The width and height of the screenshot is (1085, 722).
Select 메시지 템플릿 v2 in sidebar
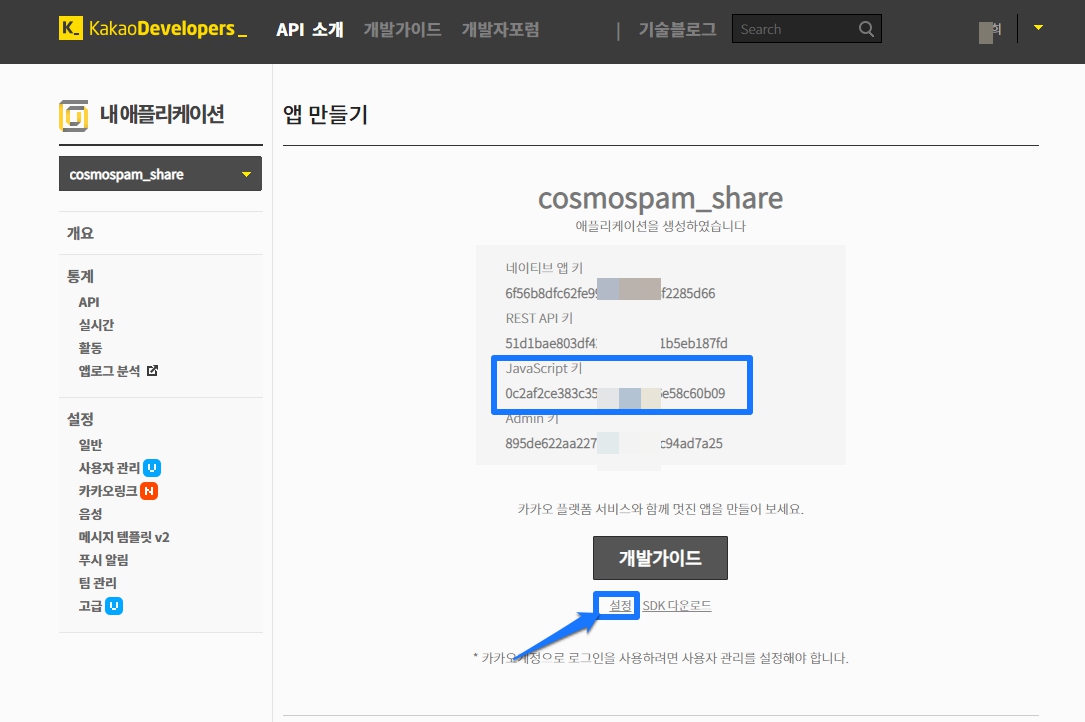coord(124,537)
